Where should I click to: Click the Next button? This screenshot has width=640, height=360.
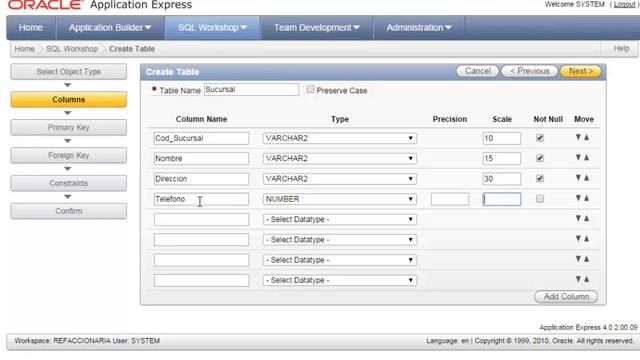click(x=580, y=71)
